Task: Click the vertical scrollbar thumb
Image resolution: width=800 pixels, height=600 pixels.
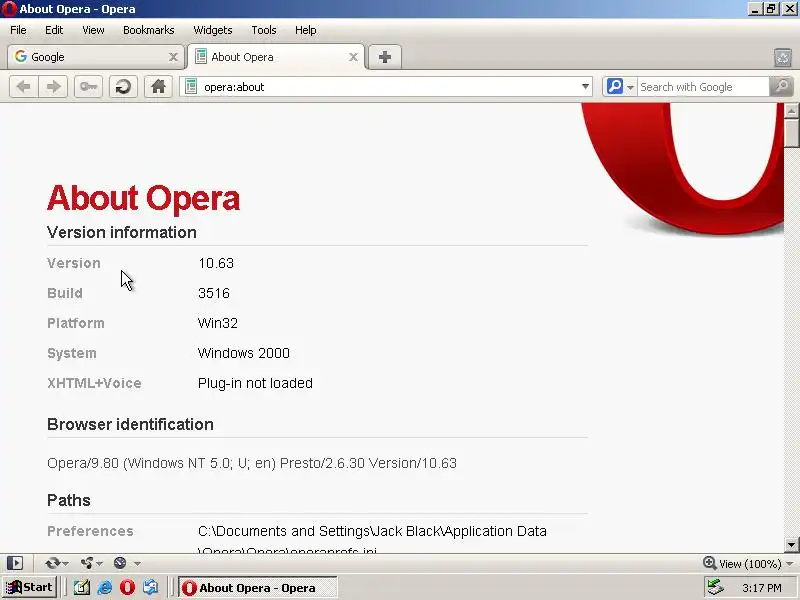Action: pos(791,133)
